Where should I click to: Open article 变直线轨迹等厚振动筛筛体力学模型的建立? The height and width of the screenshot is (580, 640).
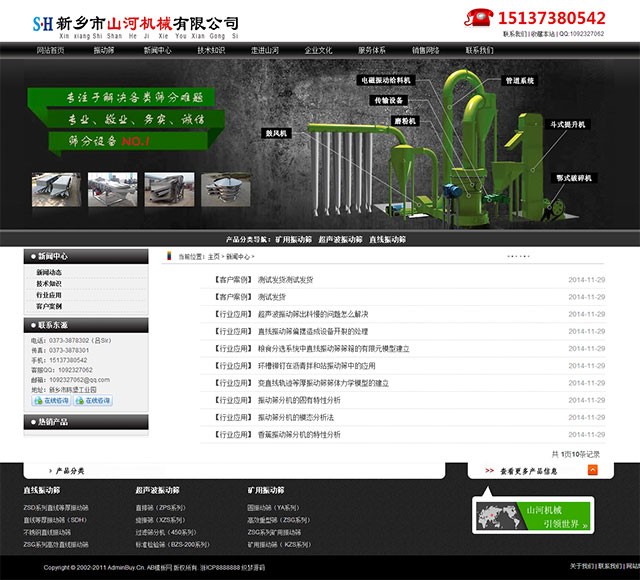point(323,383)
